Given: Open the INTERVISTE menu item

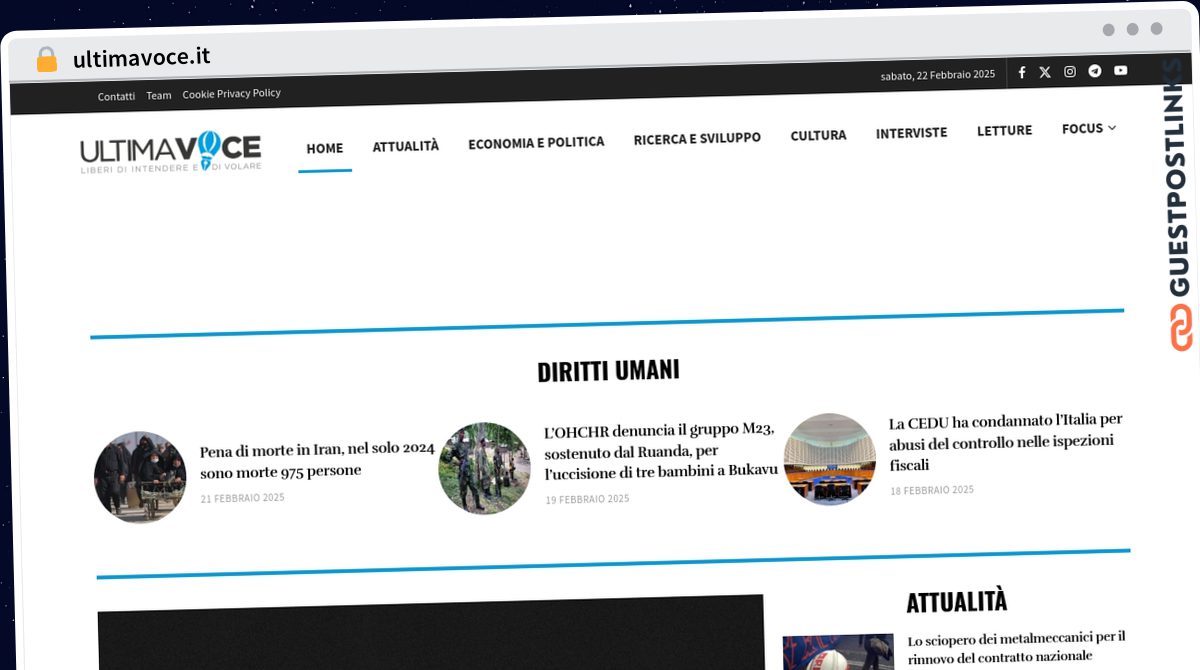Looking at the screenshot, I should point(911,132).
